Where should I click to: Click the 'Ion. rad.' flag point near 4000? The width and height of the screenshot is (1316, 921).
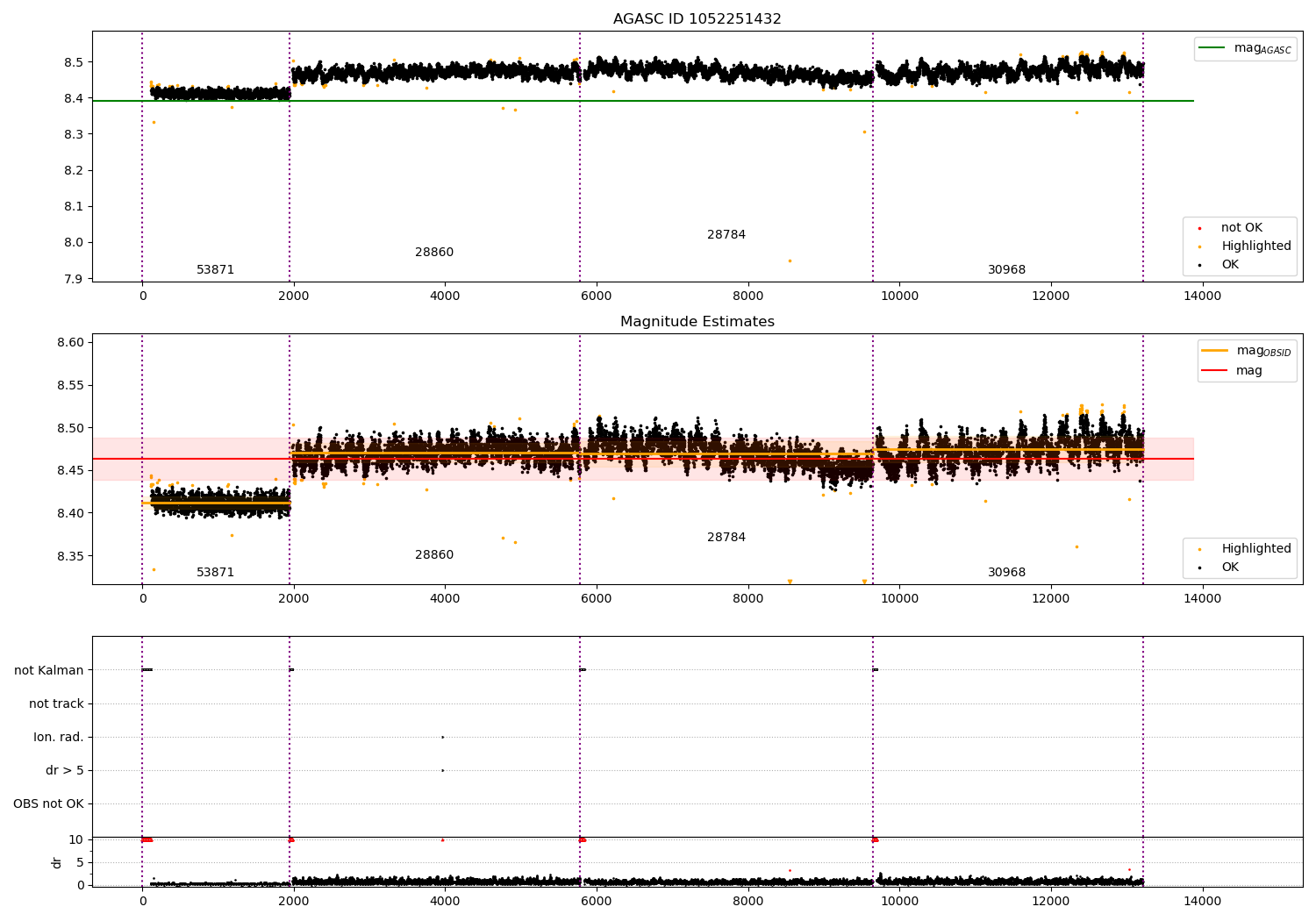[x=442, y=737]
